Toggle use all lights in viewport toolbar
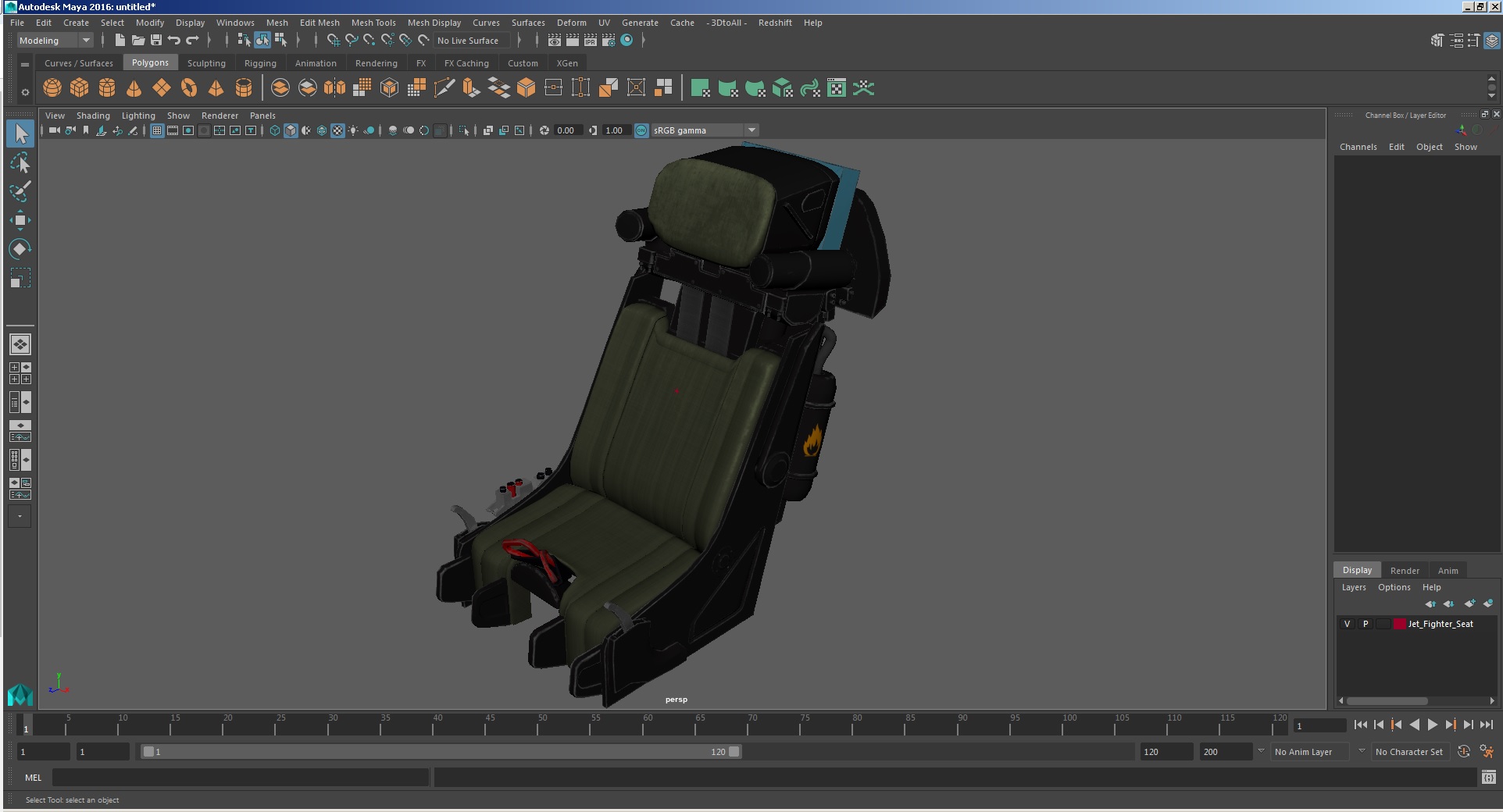 coord(353,130)
